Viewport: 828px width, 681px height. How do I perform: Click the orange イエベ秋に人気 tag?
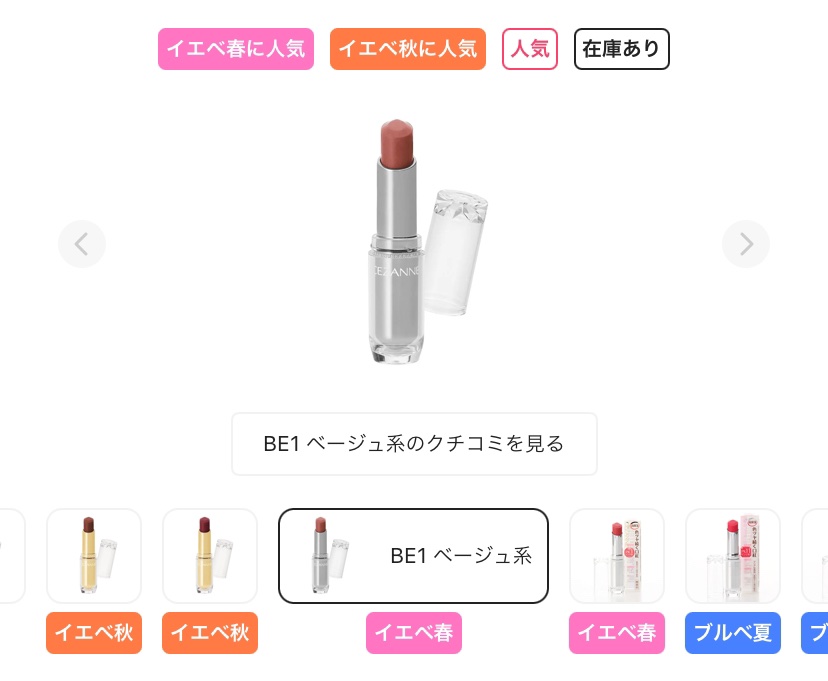(408, 49)
